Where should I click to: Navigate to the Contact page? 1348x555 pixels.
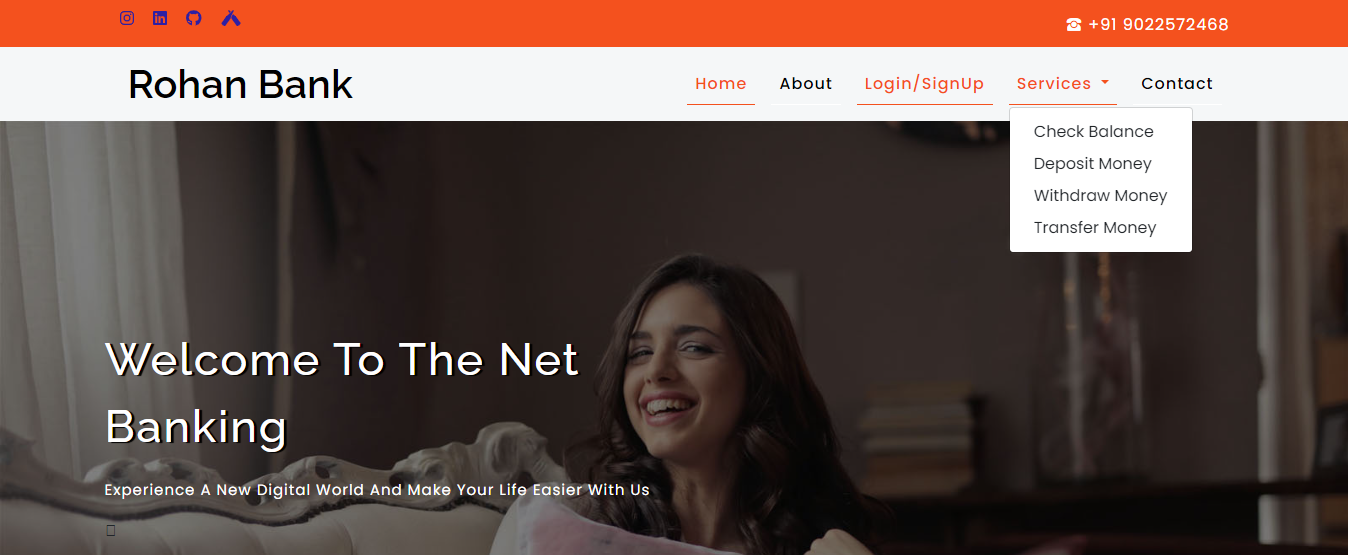(x=1177, y=84)
